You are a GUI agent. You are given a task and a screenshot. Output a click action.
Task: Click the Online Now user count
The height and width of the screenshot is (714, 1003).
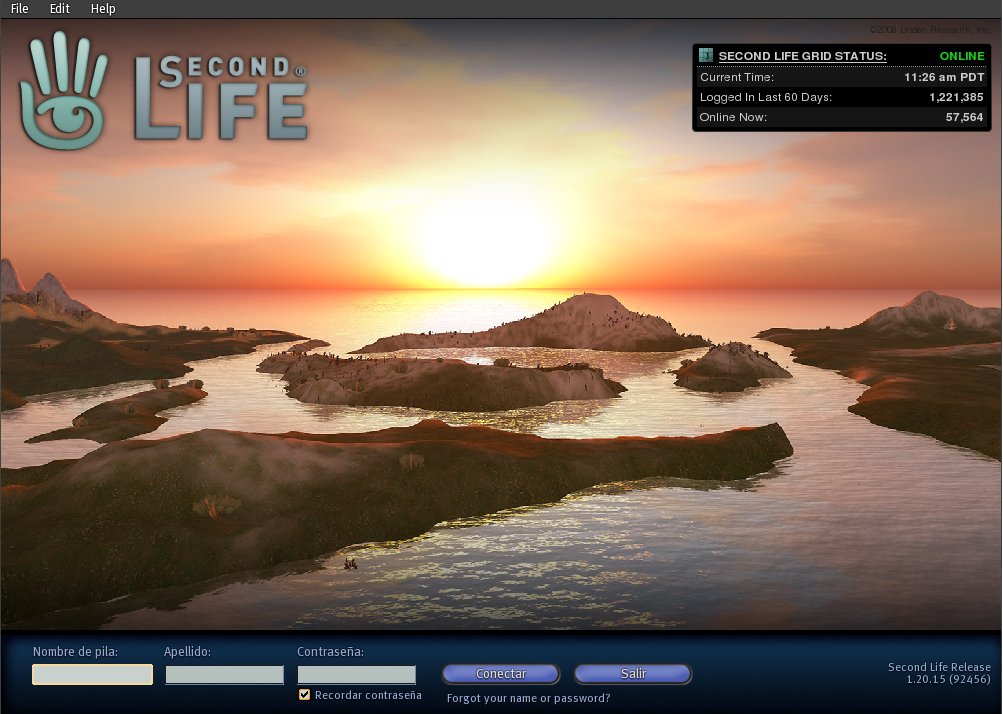[x=964, y=117]
